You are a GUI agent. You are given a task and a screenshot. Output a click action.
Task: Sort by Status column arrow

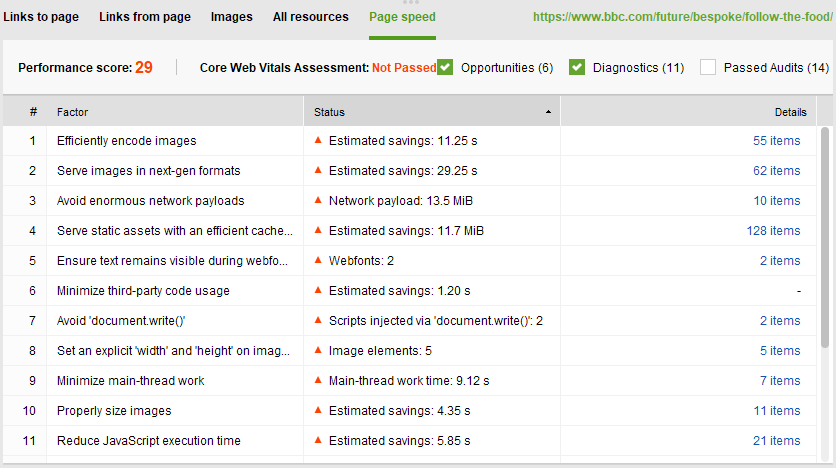(x=548, y=112)
